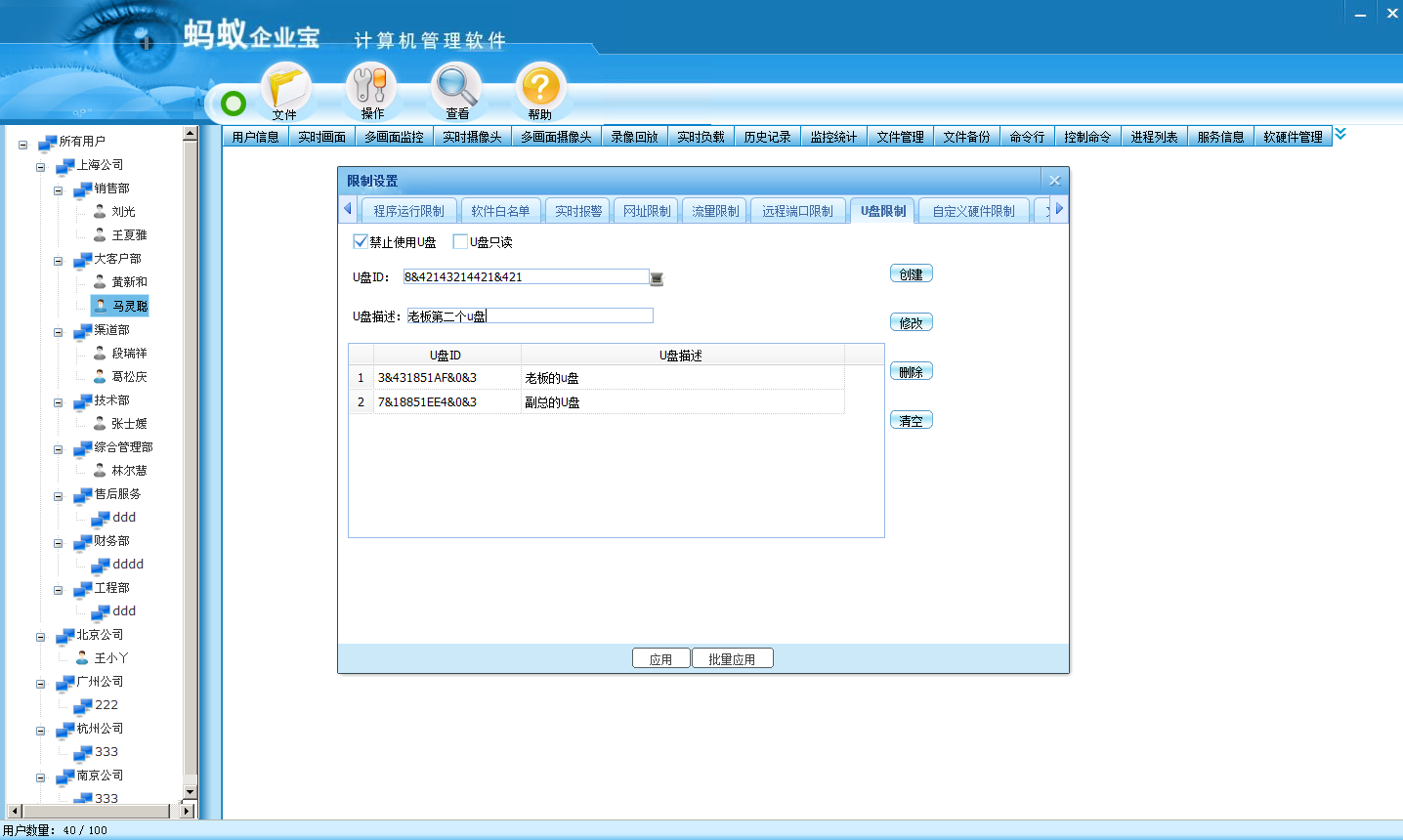This screenshot has width=1403, height=840.
Task: Collapse the 销售部 department node
Action: click(x=59, y=190)
